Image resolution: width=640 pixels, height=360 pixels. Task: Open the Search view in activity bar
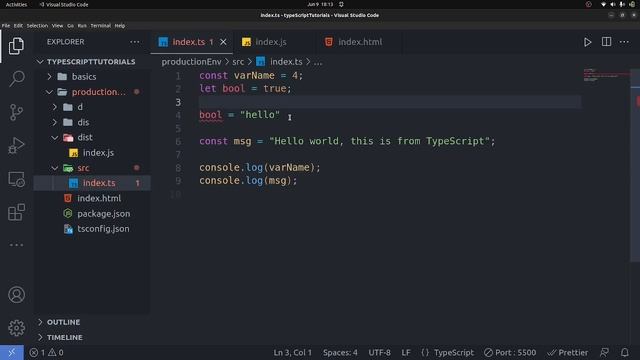[x=16, y=78]
